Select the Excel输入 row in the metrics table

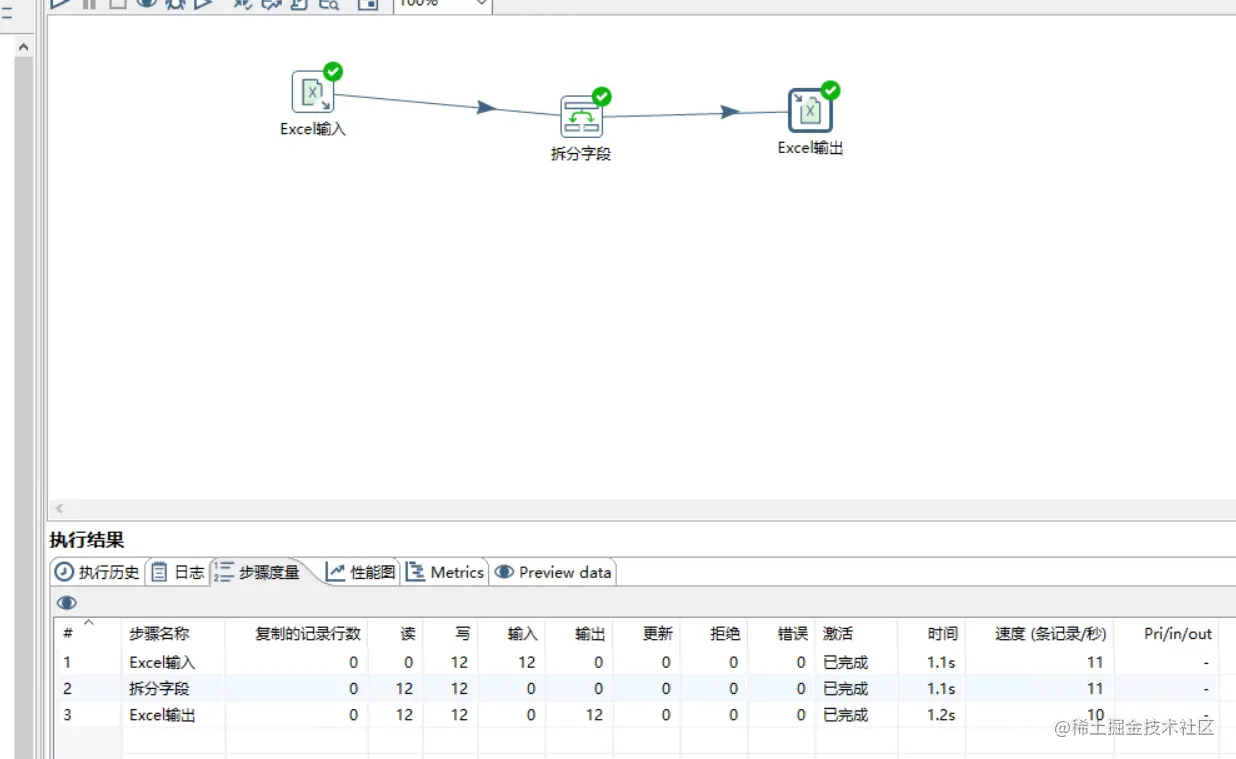pos(637,662)
